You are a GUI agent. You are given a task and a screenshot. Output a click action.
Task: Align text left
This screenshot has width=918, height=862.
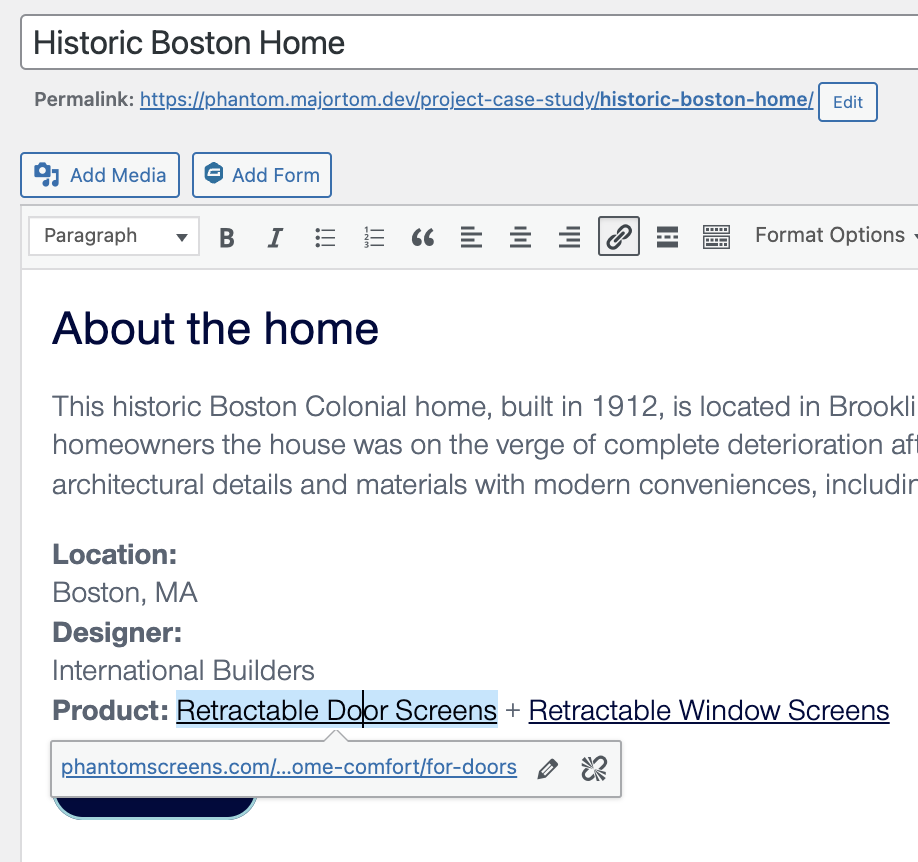(471, 237)
